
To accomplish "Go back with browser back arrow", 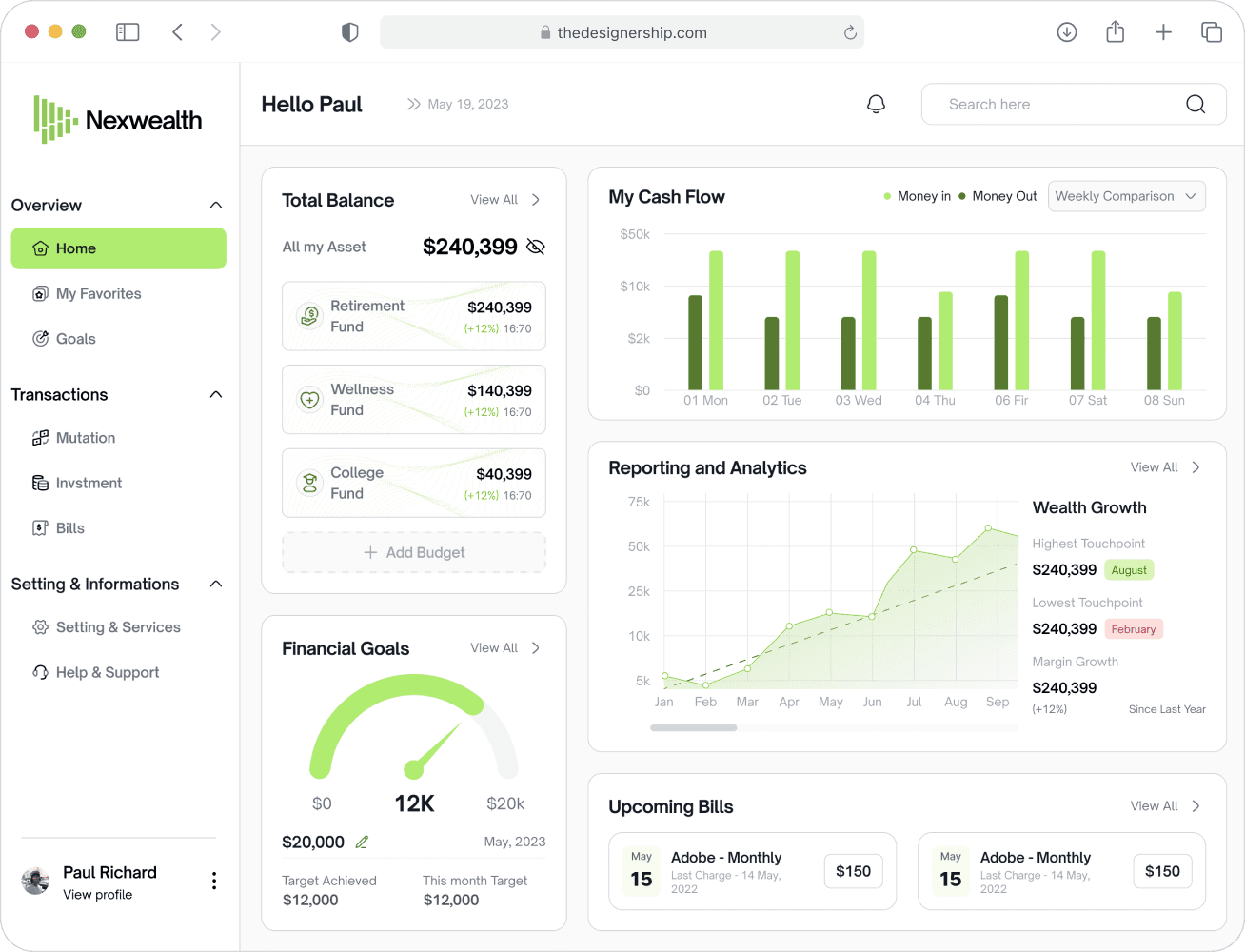I will (x=177, y=32).
